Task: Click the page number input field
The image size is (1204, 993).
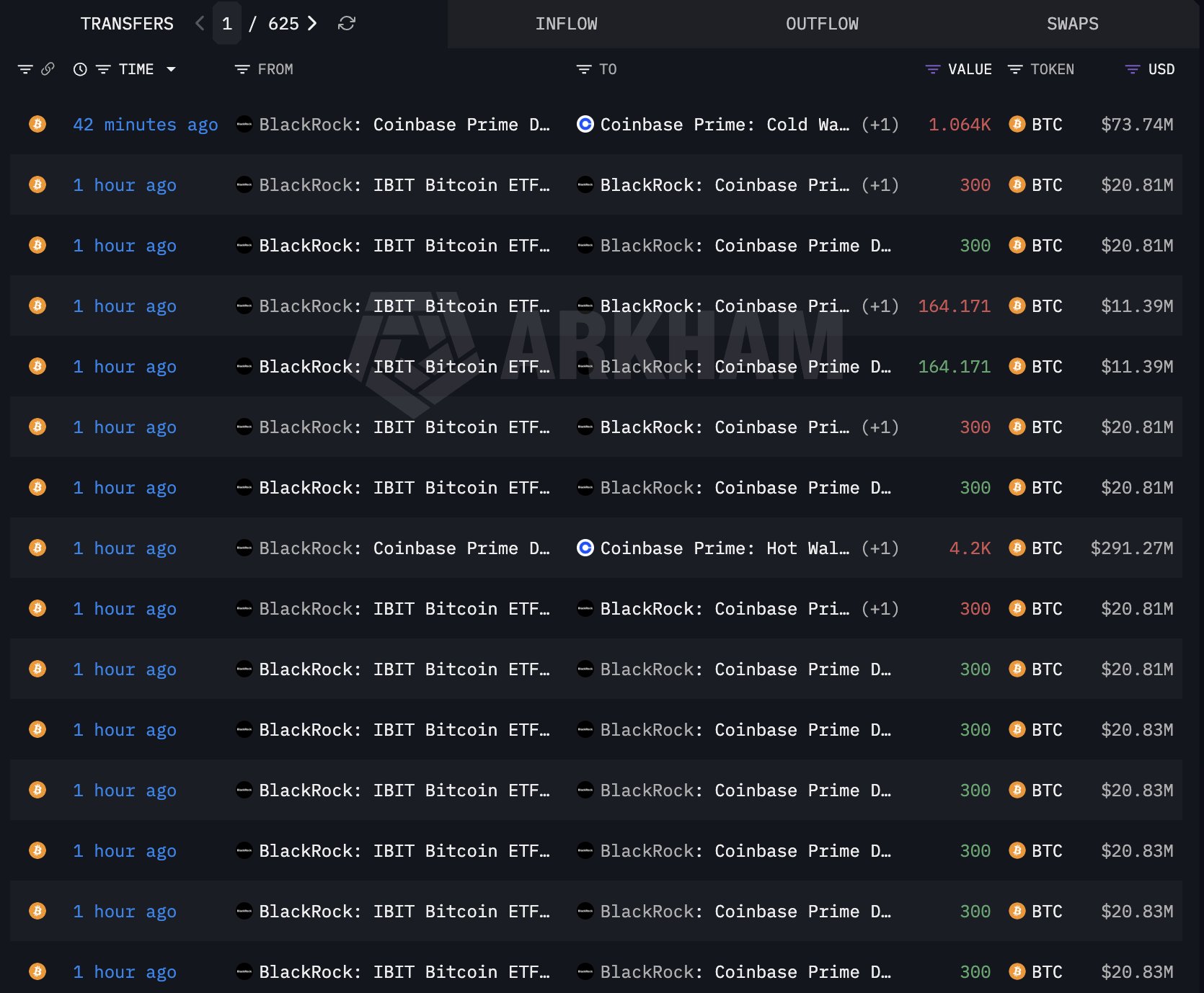Action: (226, 24)
